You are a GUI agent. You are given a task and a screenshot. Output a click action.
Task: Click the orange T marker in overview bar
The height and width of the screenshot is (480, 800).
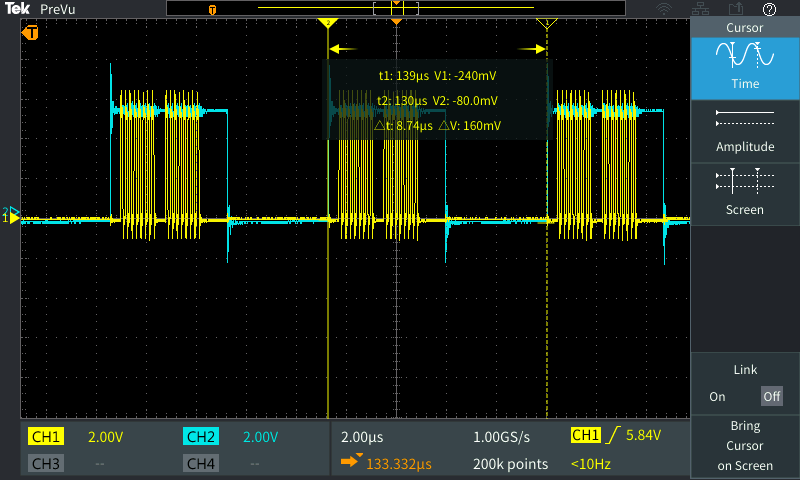click(212, 10)
